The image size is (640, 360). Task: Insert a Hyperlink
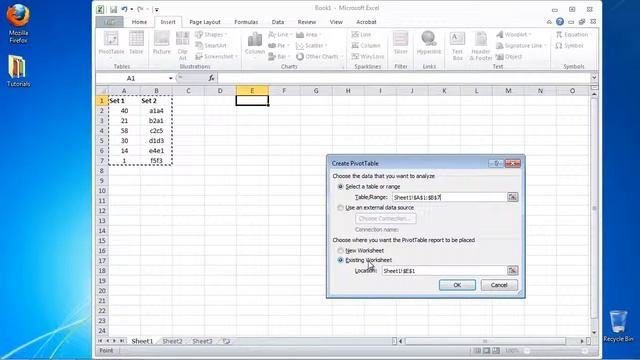429,43
